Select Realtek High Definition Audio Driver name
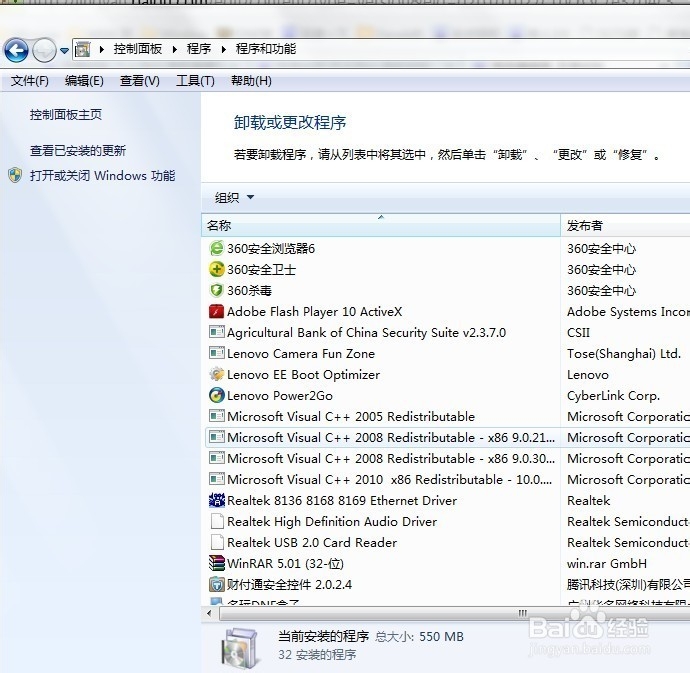Viewport: 690px width, 673px height. click(332, 522)
